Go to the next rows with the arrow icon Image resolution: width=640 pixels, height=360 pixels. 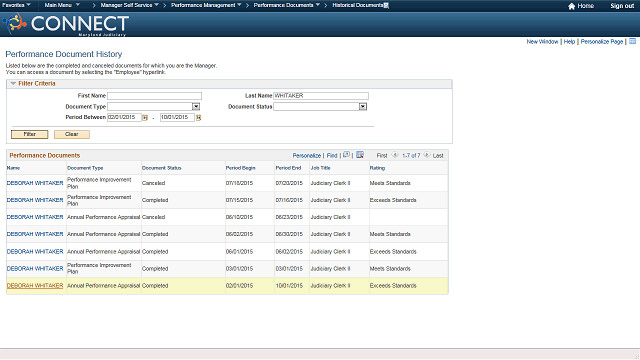427,155
